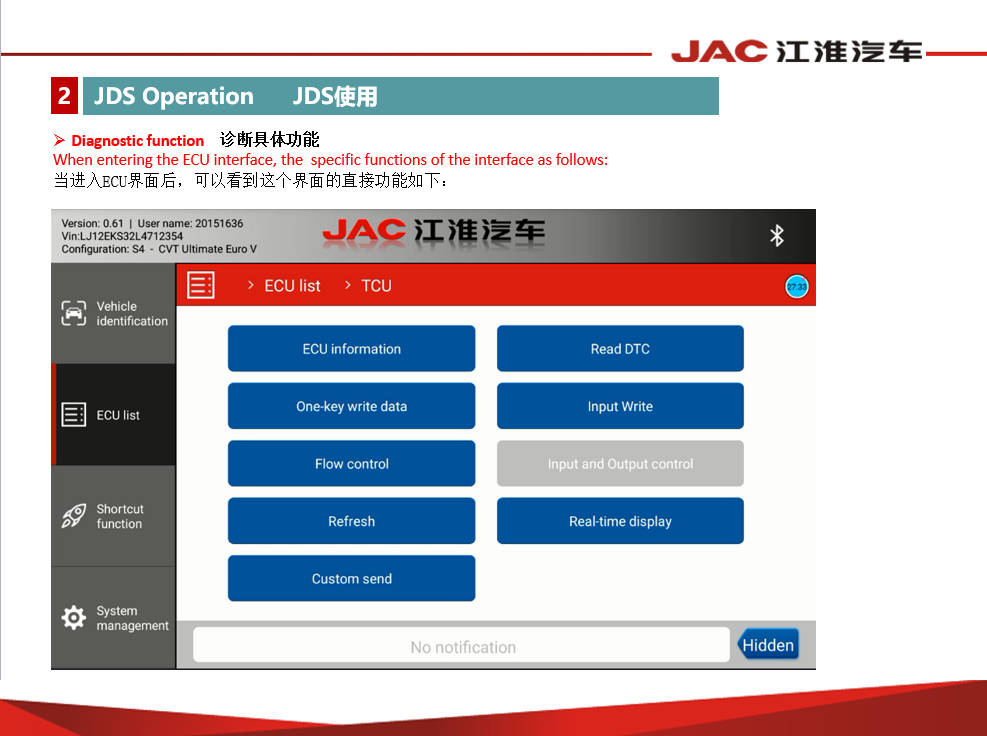This screenshot has height=736, width=987.
Task: Select Custom send
Action: tap(351, 578)
